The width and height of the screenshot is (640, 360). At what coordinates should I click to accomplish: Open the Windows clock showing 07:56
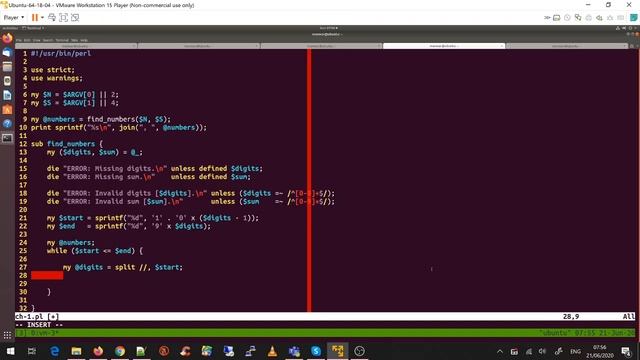pos(600,351)
